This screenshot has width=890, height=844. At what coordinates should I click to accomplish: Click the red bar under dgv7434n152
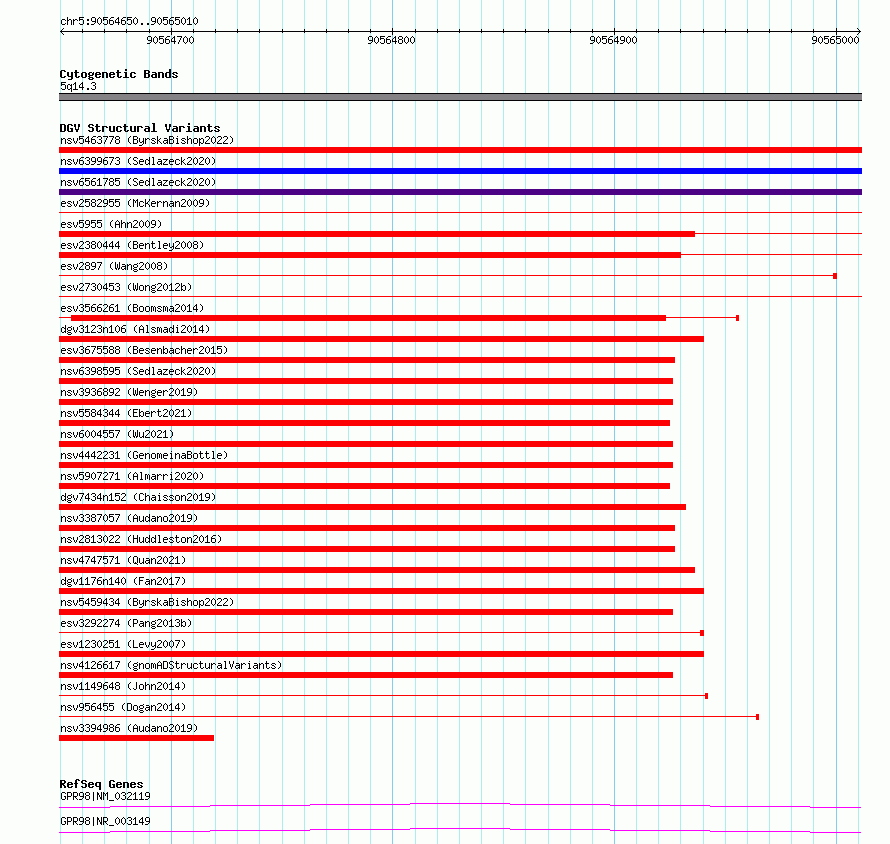tap(372, 507)
